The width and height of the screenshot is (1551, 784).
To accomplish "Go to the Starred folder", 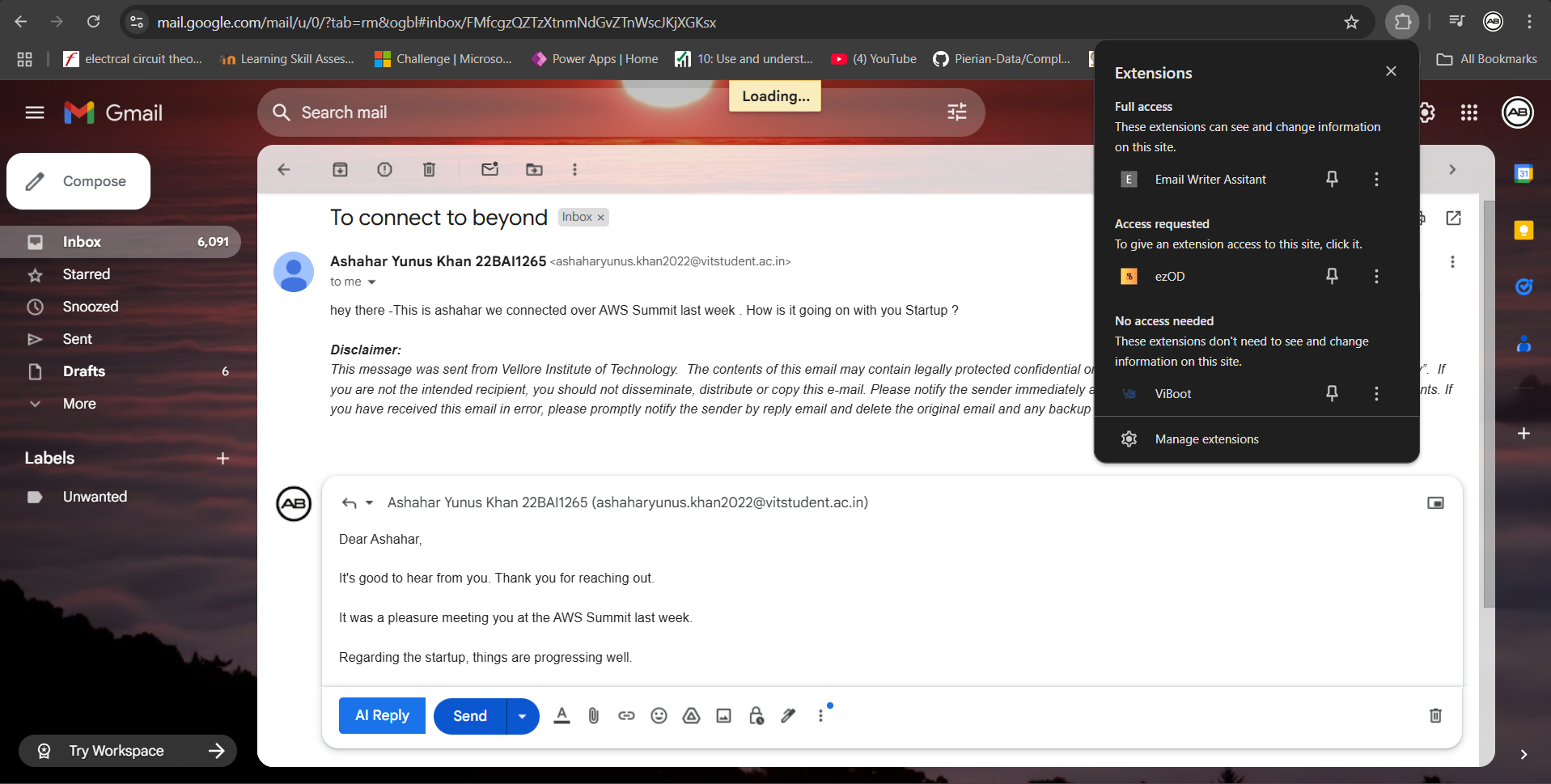I will (86, 274).
